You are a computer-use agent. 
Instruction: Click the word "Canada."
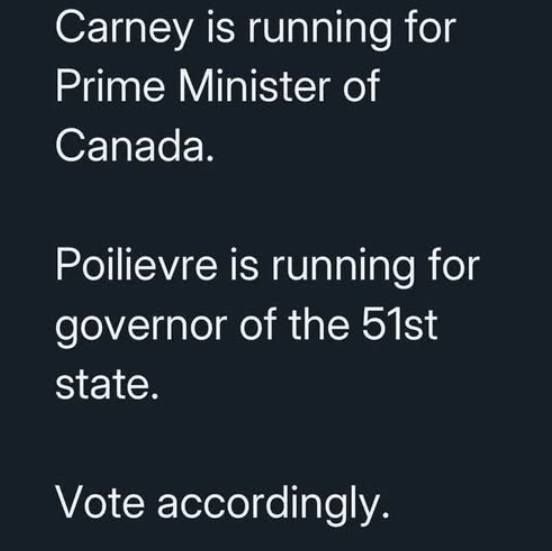135,145
